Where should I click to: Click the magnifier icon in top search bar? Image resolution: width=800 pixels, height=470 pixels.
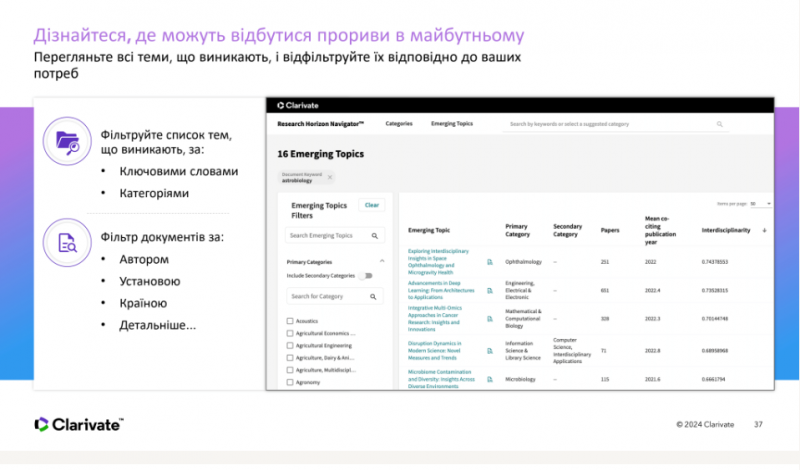pos(719,124)
